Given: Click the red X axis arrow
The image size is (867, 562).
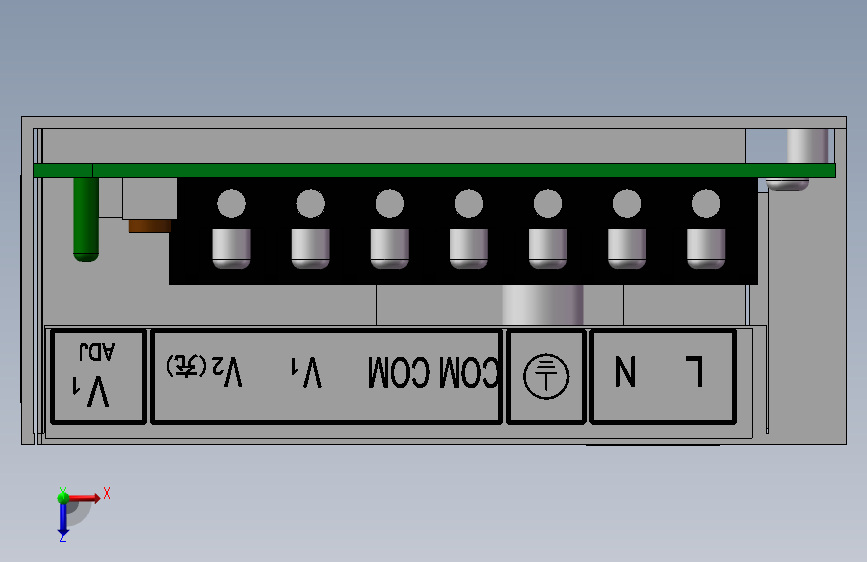Looking at the screenshot, I should [x=83, y=498].
